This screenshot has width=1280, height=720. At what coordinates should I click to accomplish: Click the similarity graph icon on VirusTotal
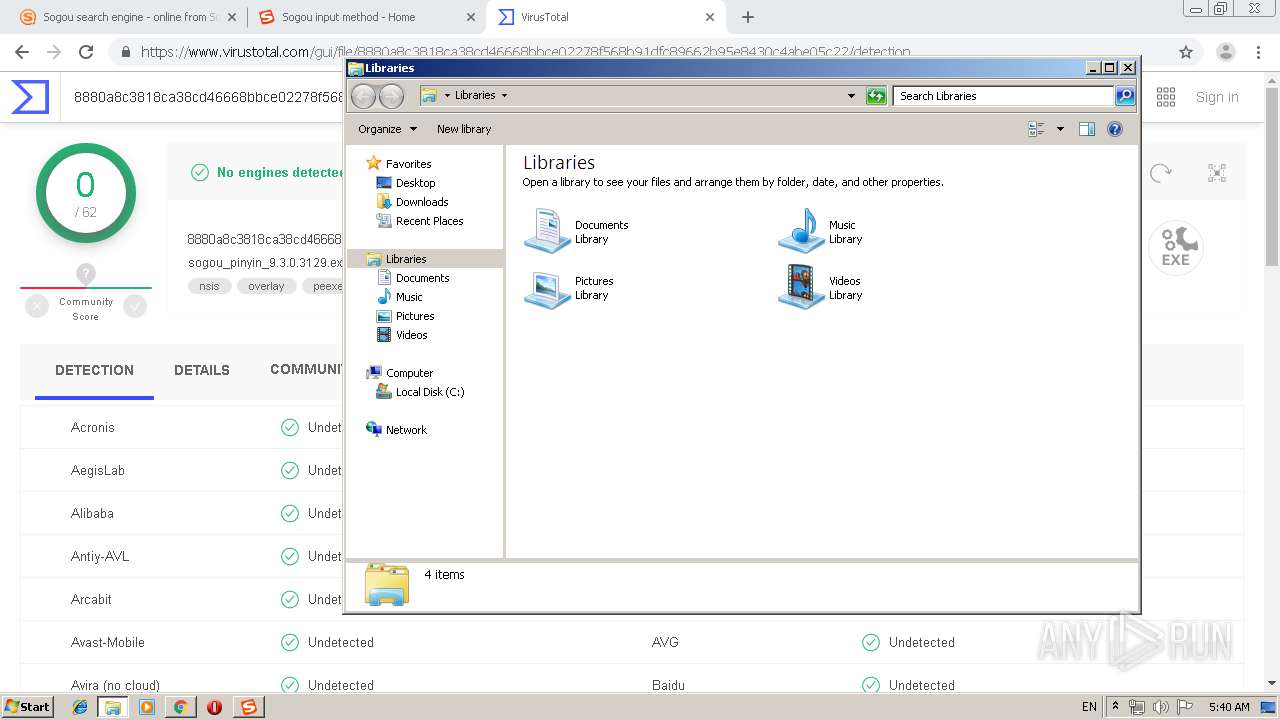tap(1217, 173)
